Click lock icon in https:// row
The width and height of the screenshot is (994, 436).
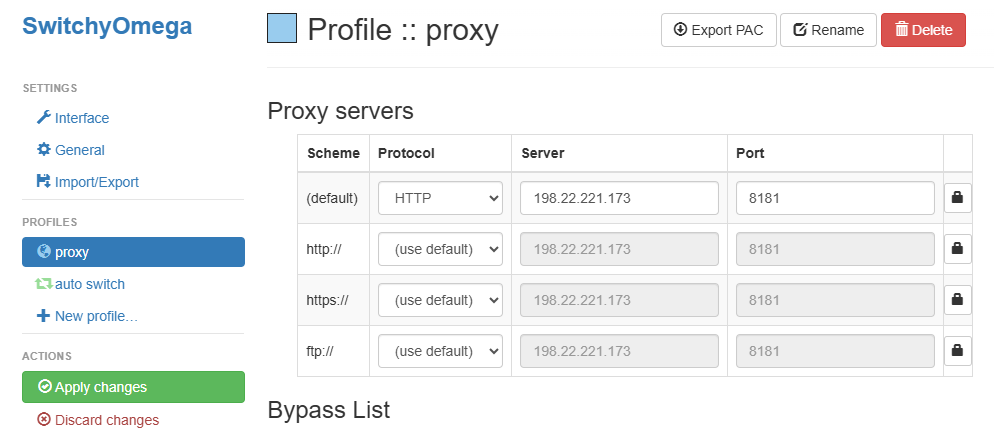coord(958,300)
